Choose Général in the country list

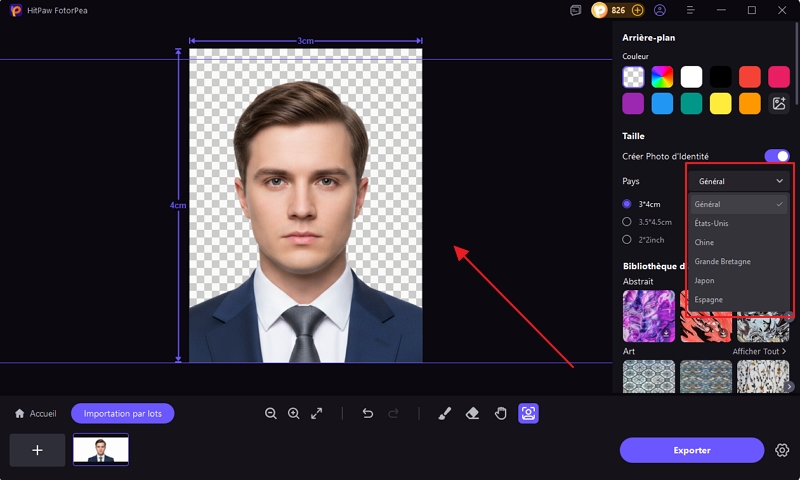tap(739, 204)
